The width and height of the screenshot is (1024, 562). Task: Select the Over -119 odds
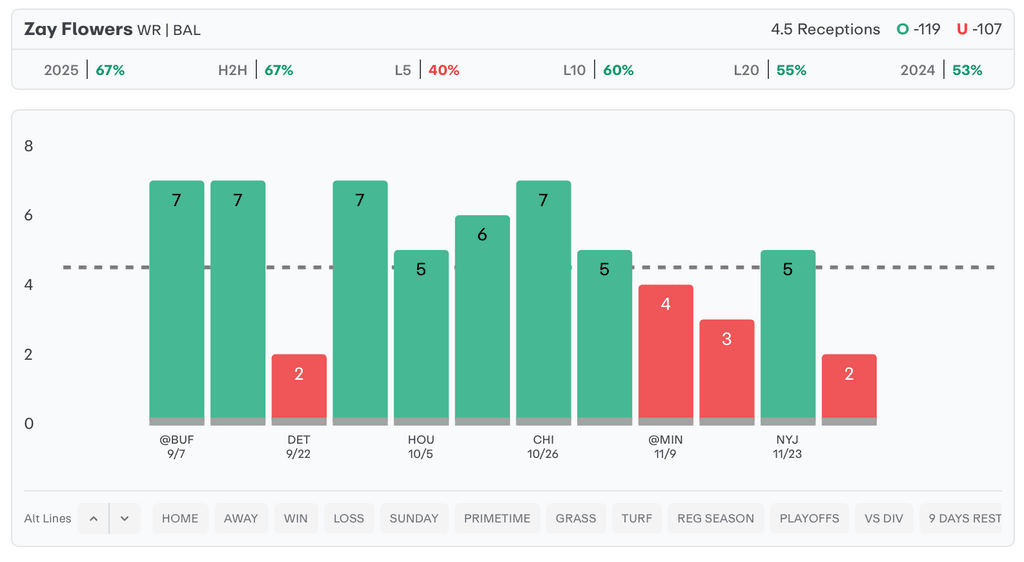[x=918, y=29]
